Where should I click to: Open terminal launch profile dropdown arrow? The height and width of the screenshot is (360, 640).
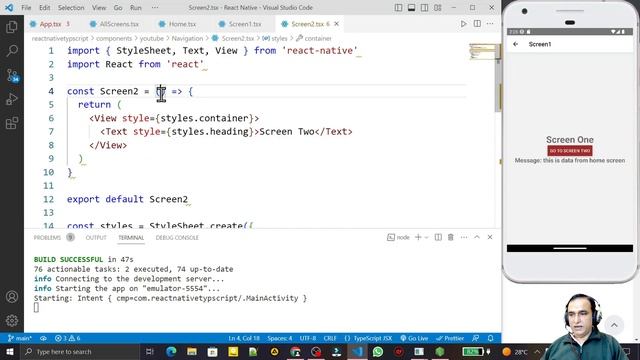coord(427,237)
